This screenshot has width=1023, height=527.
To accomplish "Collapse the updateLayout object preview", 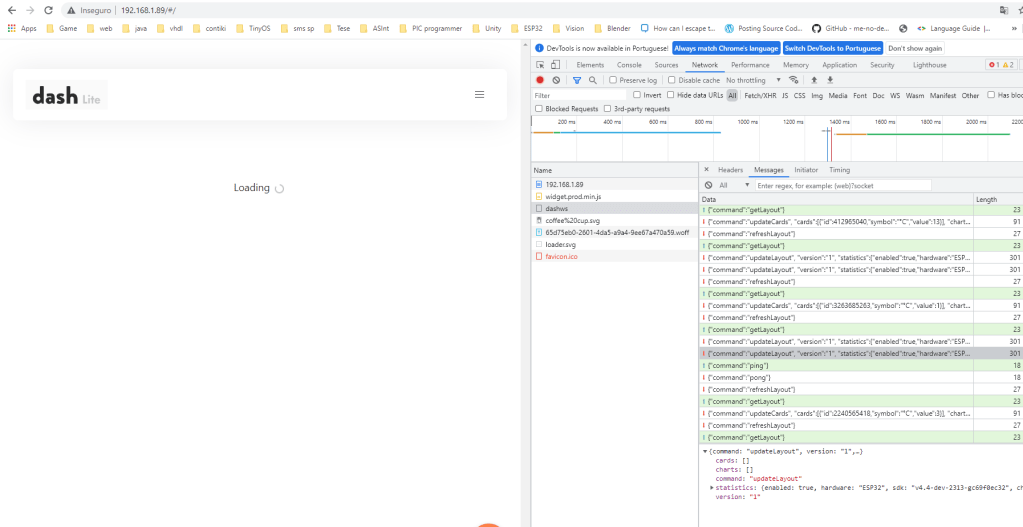I will (x=705, y=451).
